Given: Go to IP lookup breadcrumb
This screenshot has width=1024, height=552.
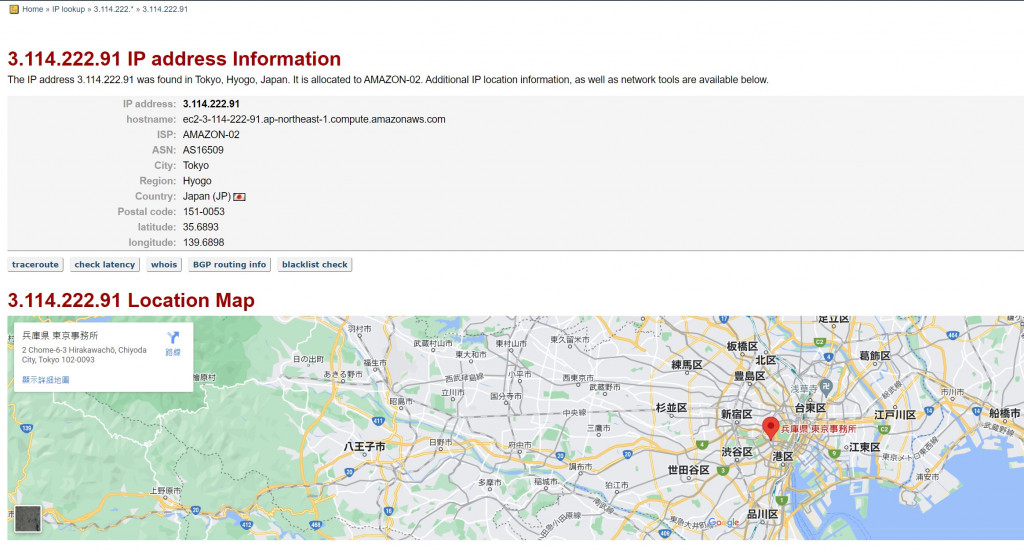Looking at the screenshot, I should [69, 9].
